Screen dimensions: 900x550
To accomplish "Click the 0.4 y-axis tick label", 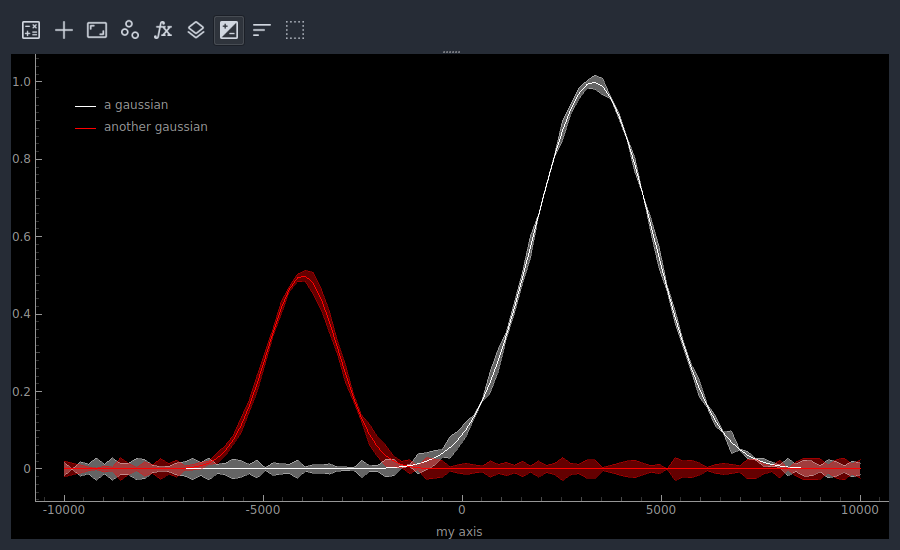I will (21, 314).
